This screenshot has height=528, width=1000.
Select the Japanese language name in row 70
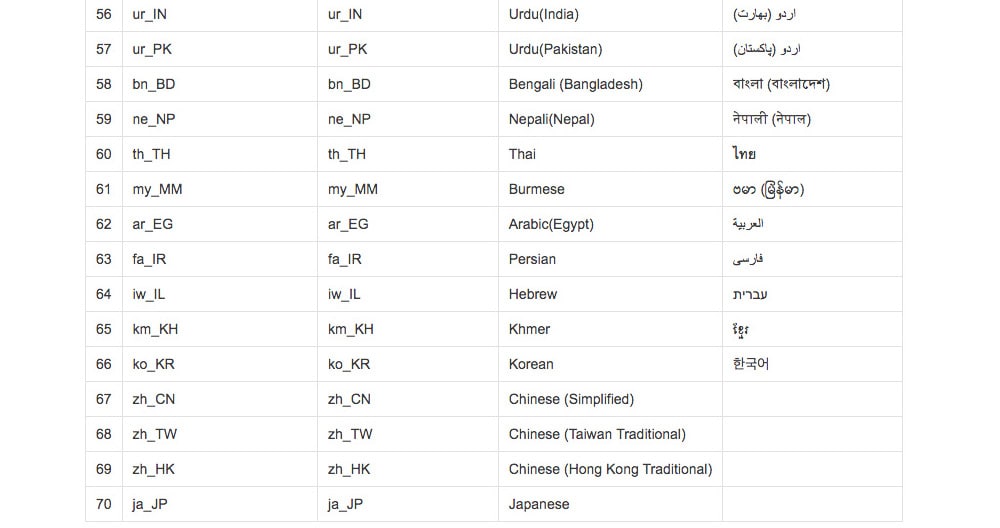pos(538,504)
